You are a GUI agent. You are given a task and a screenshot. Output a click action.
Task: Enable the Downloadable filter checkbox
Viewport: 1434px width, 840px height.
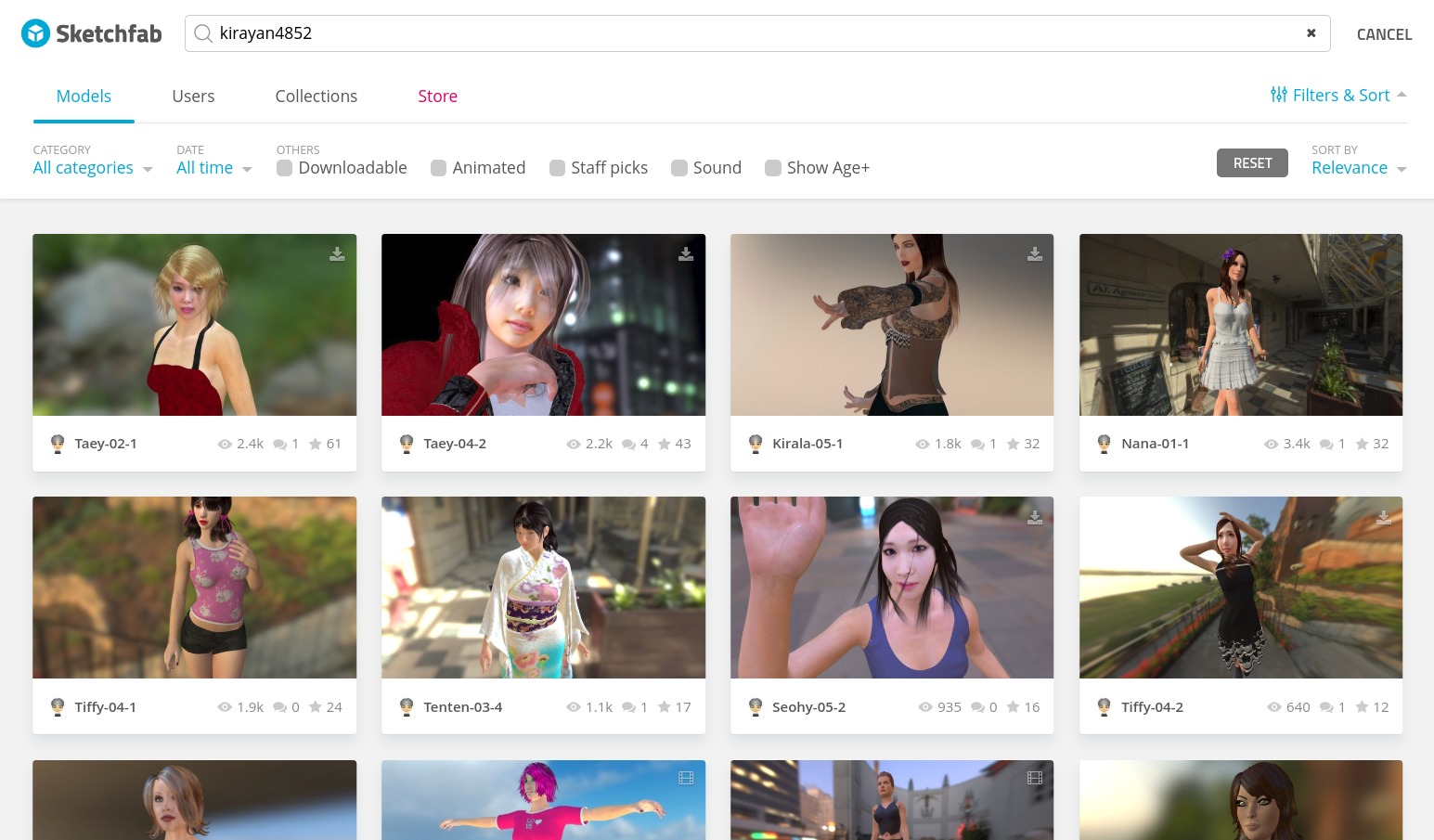point(285,168)
